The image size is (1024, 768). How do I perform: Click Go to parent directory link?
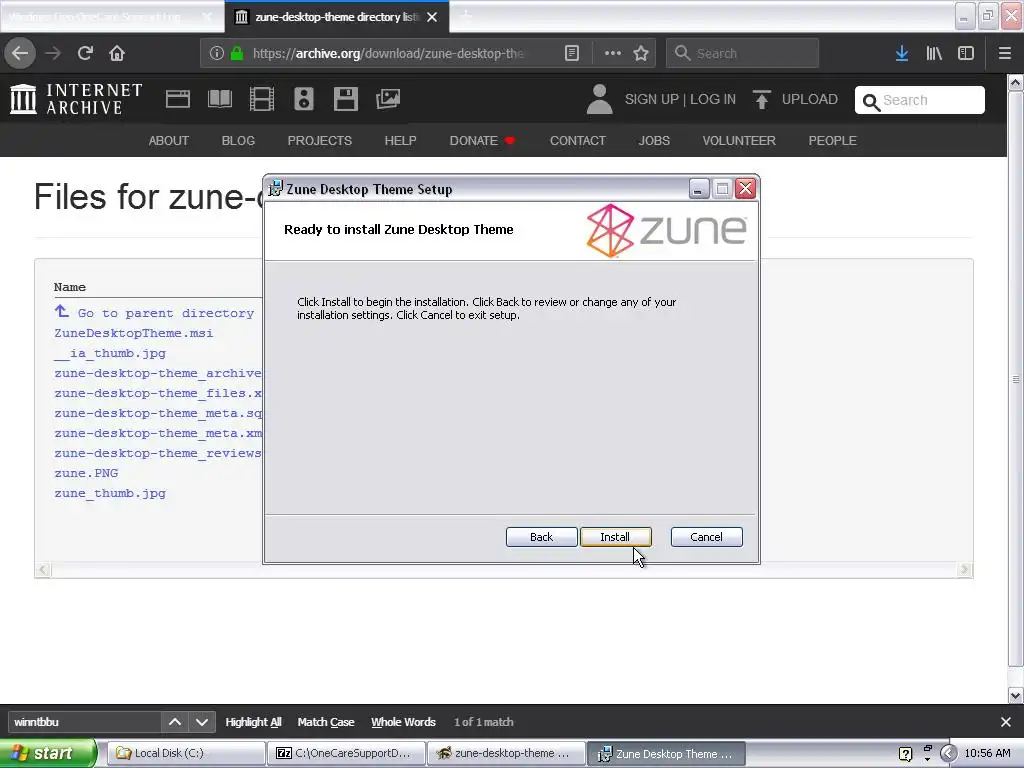tap(166, 313)
